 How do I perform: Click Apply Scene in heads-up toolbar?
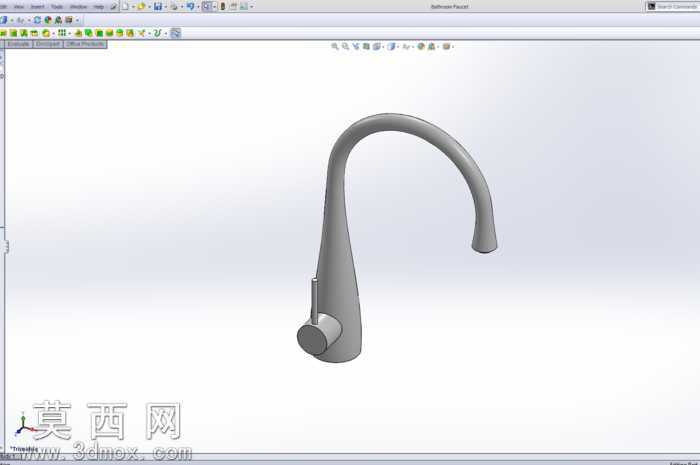[431, 46]
